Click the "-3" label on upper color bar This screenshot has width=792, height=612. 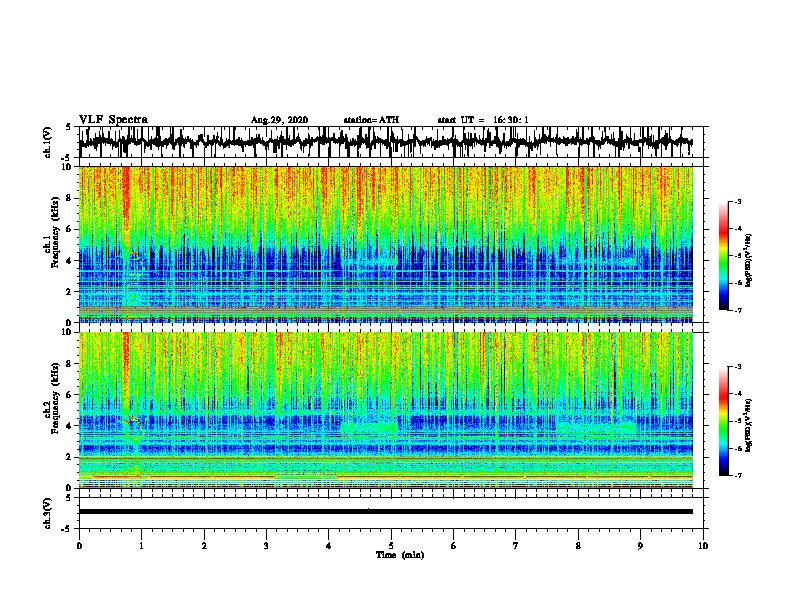[737, 201]
